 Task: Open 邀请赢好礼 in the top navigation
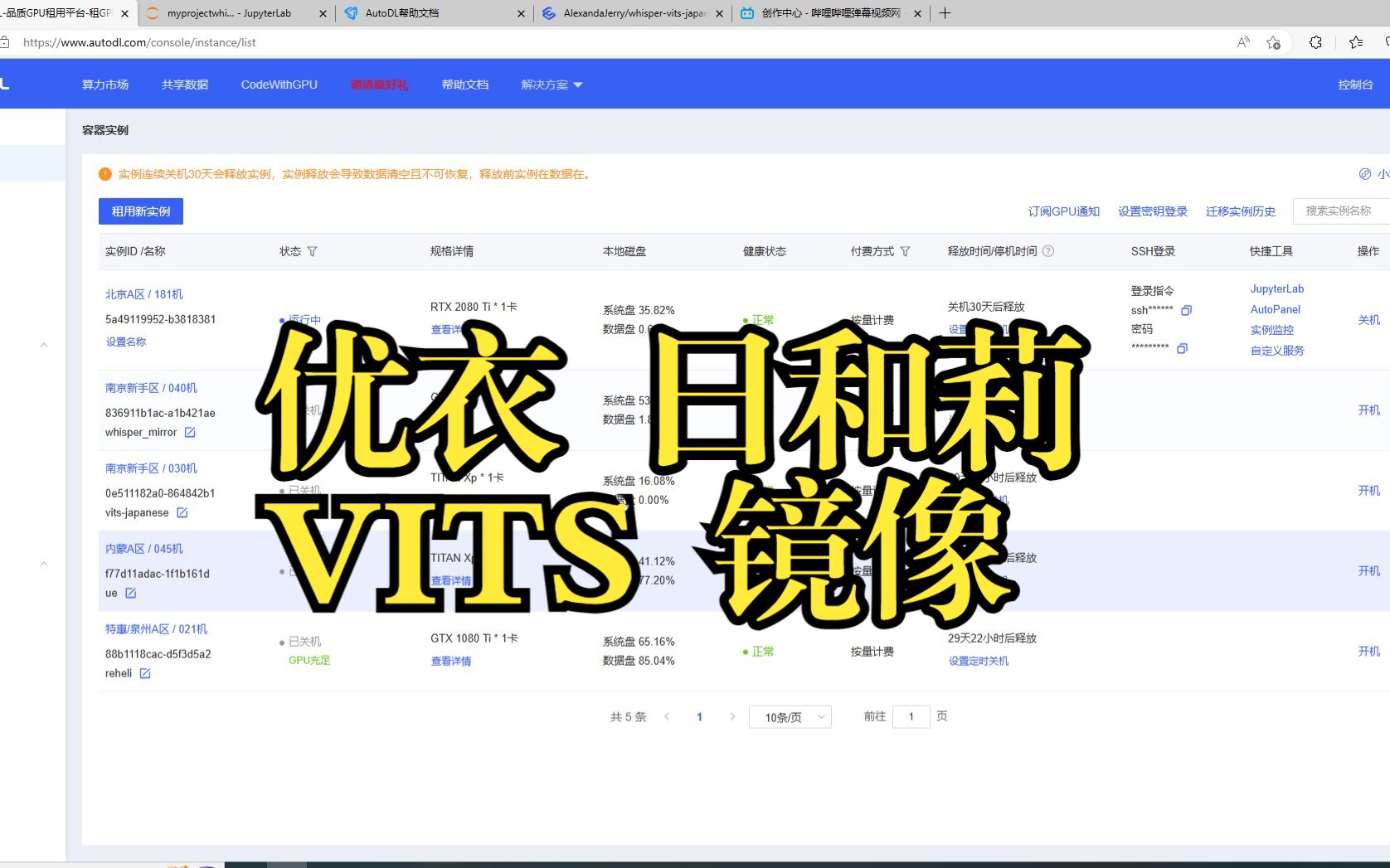click(379, 85)
